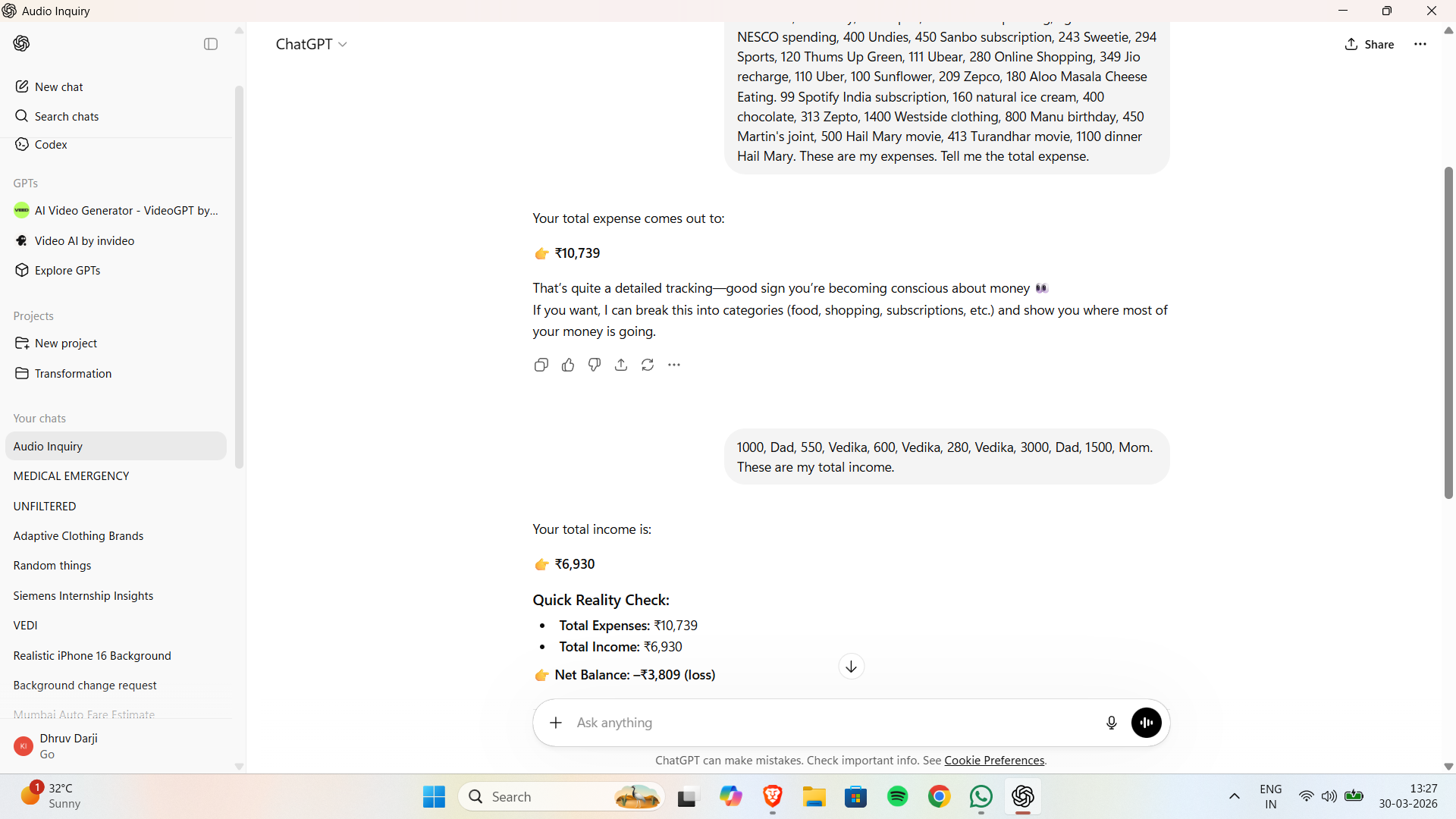Share the response using upload icon
Image resolution: width=1456 pixels, height=819 pixels.
[x=621, y=366]
